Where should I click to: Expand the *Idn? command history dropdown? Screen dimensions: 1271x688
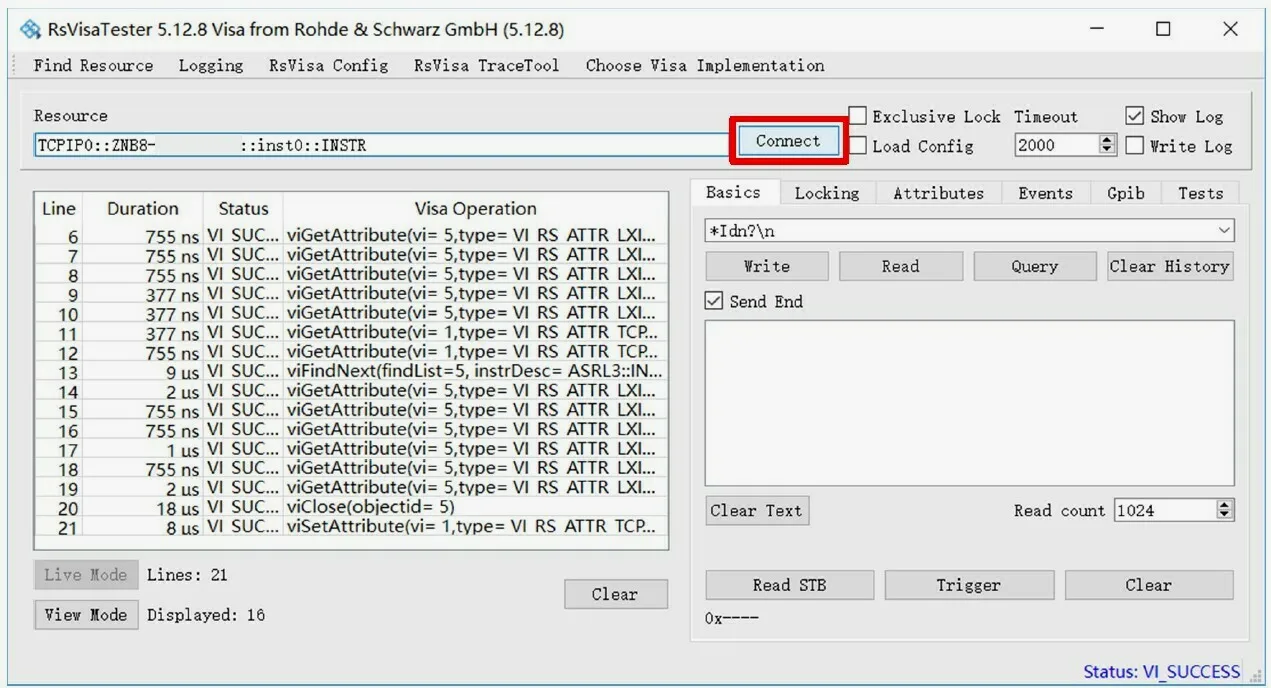[x=1224, y=231]
